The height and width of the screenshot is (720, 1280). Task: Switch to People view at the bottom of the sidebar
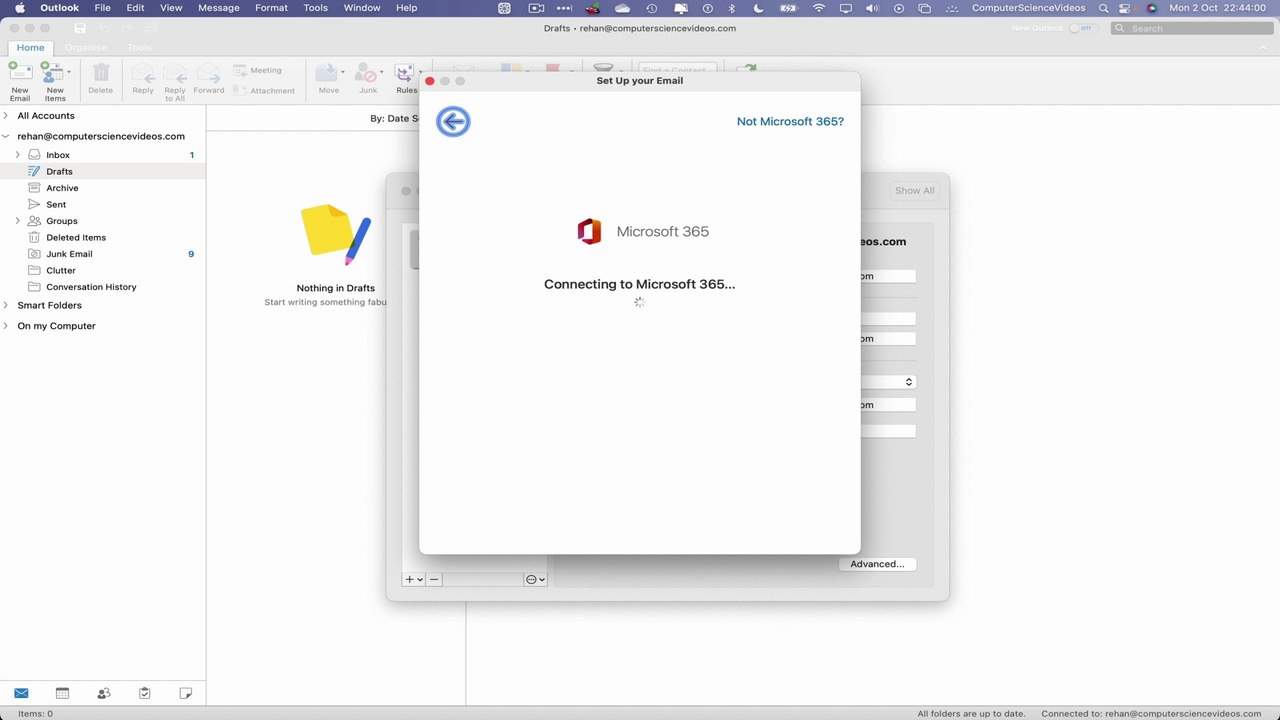[103, 693]
